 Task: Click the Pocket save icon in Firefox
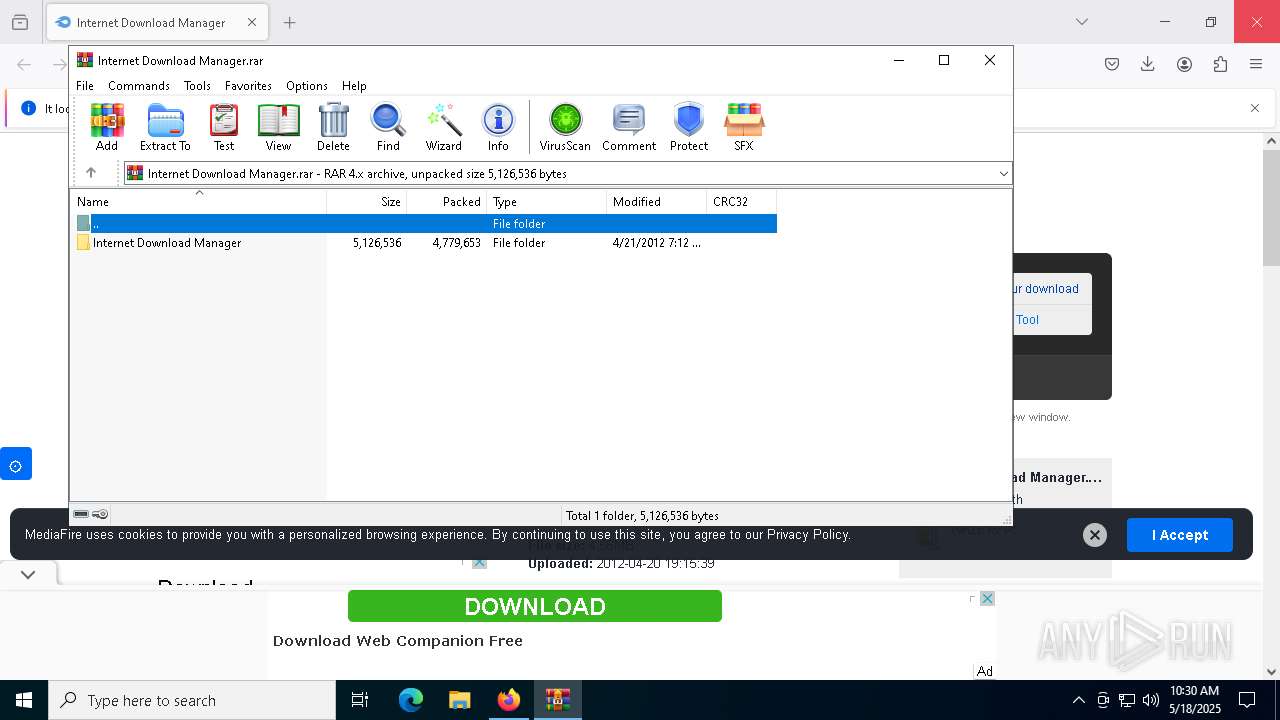coord(1112,64)
